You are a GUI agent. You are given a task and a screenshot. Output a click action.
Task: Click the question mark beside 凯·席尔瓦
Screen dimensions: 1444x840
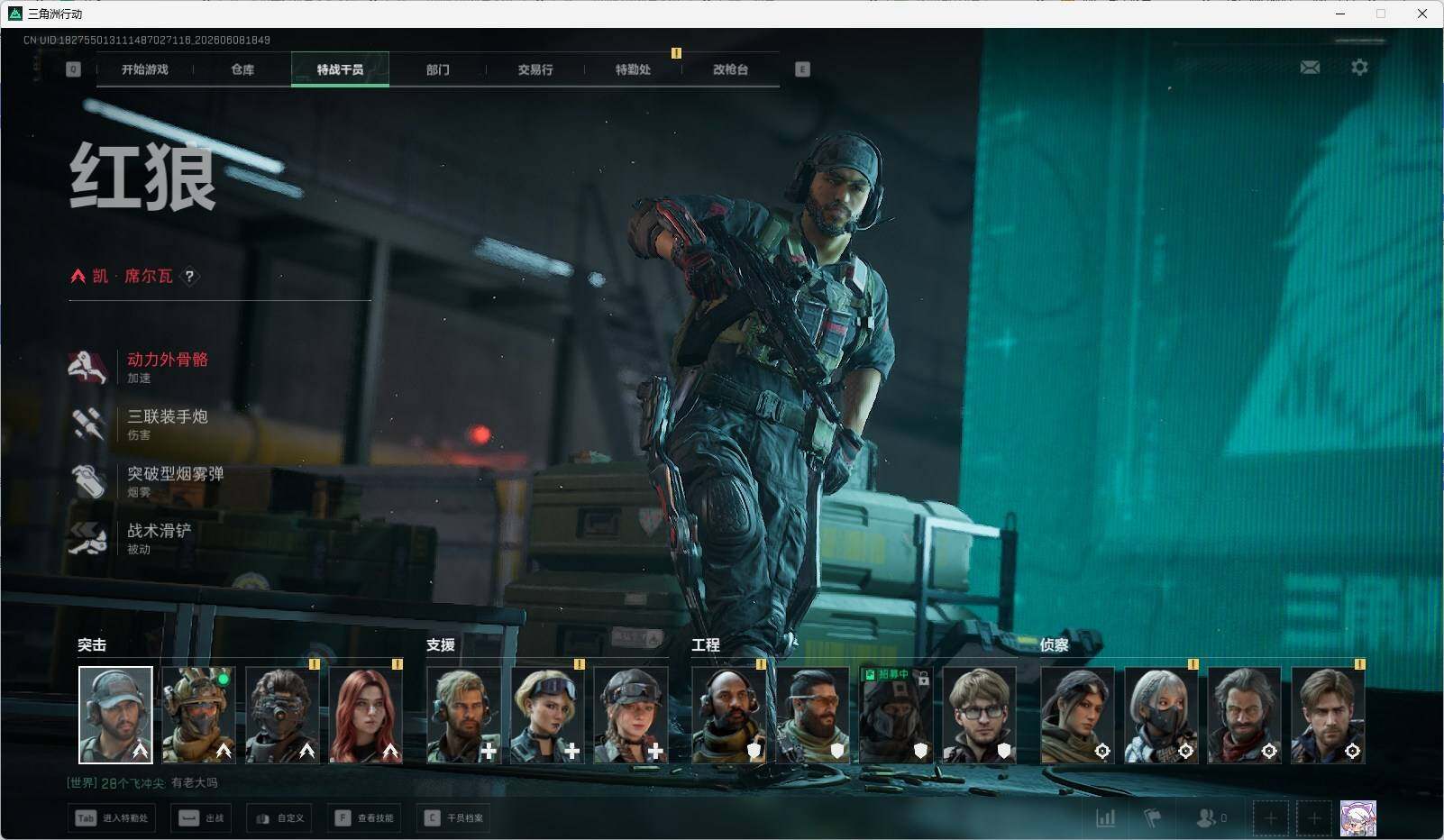pyautogui.click(x=189, y=277)
